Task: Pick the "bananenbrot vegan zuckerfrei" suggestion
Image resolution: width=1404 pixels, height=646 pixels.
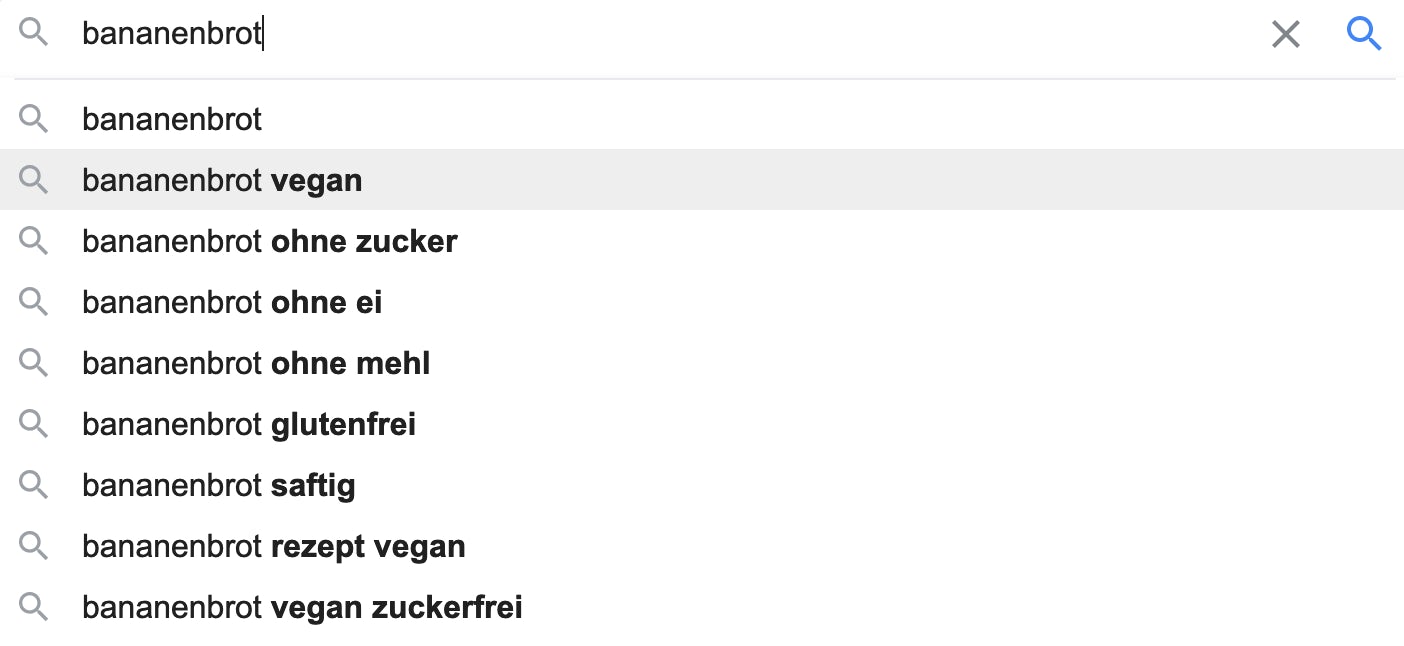Action: pyautogui.click(x=702, y=607)
